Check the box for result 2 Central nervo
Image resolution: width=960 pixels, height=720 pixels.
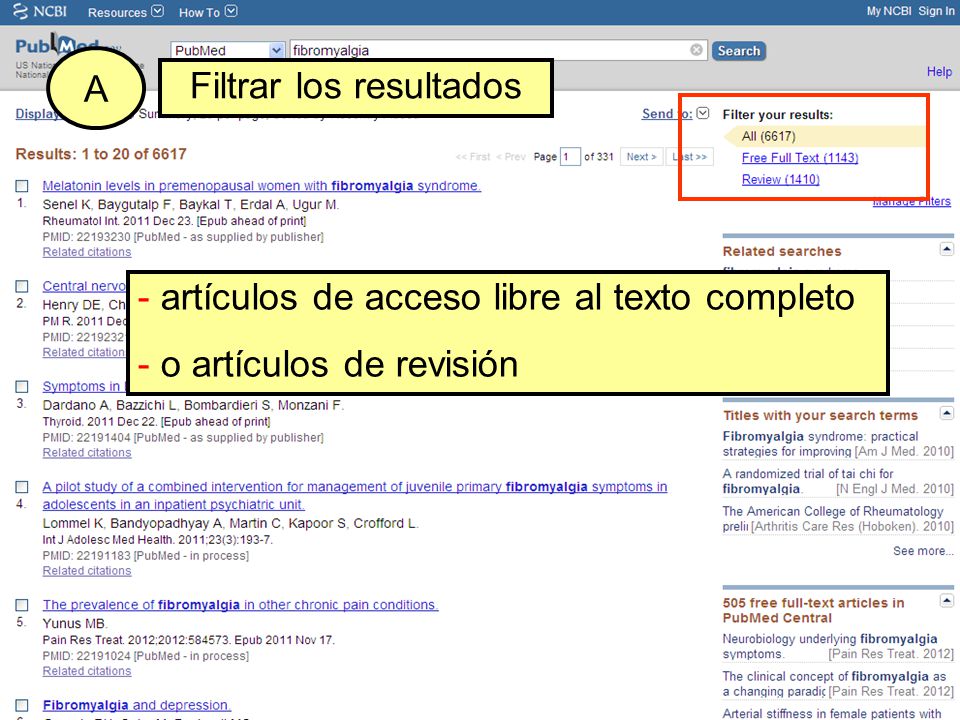22,286
